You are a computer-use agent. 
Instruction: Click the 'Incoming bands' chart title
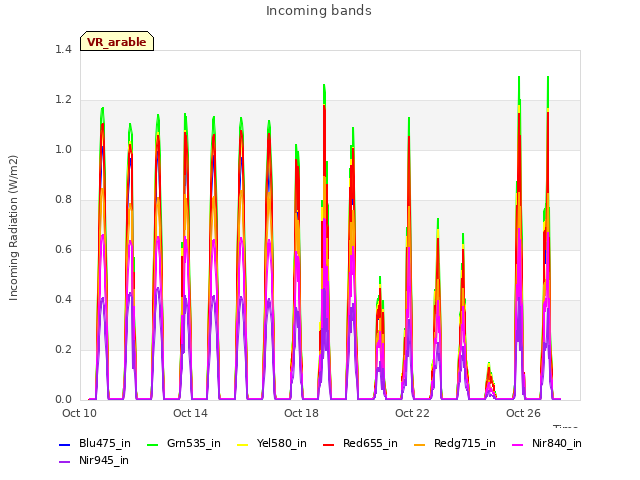(319, 11)
